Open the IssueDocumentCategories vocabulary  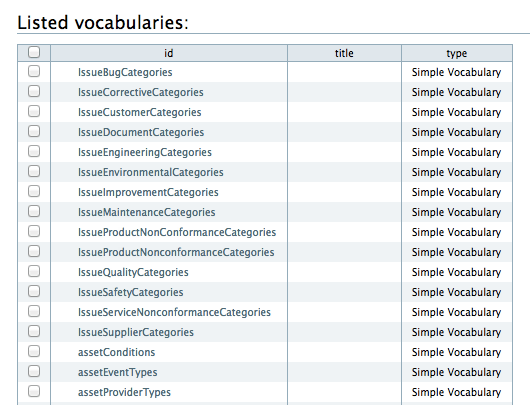point(141,132)
